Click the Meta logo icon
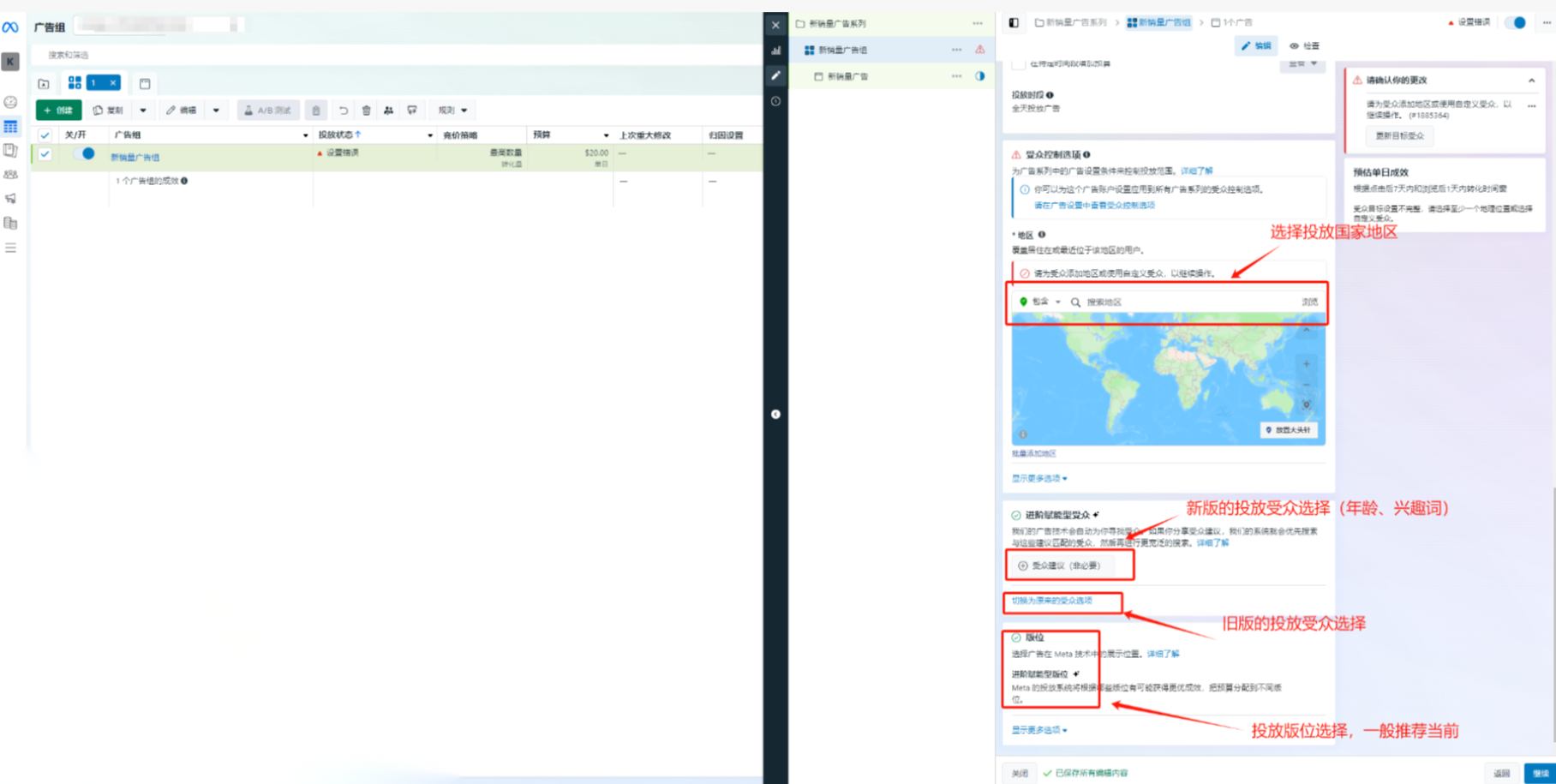 pyautogui.click(x=10, y=27)
